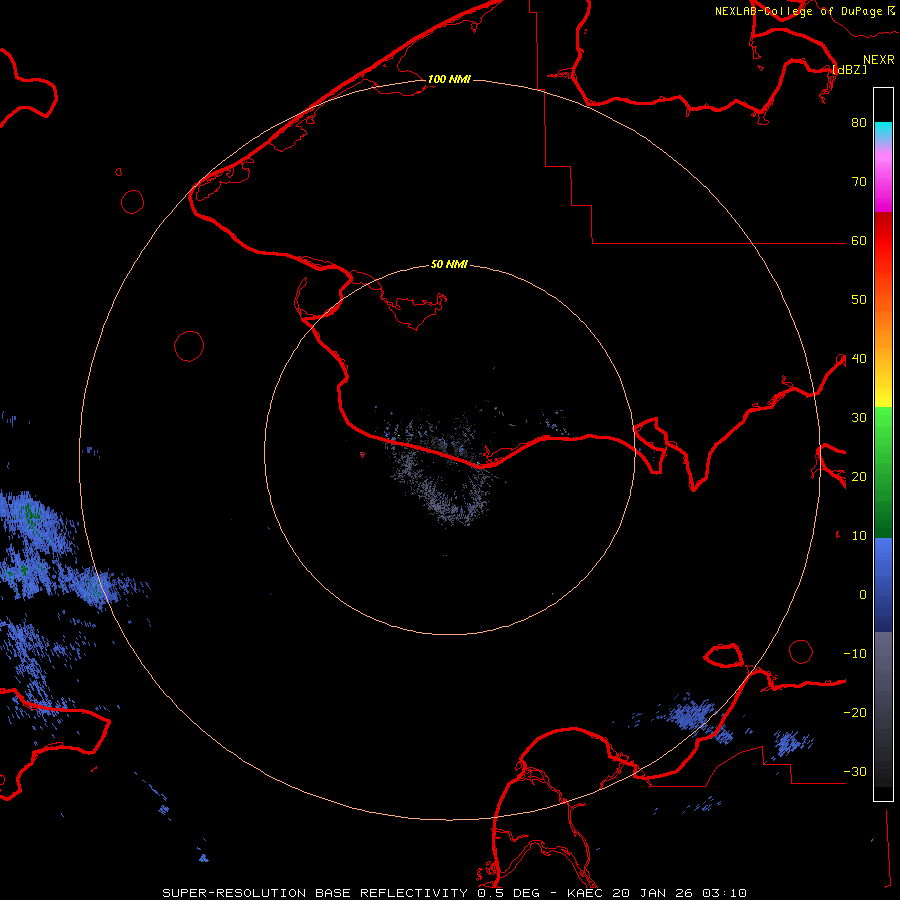Click the -30 value on the dBZ scale
The height and width of the screenshot is (900, 900).
(x=855, y=771)
